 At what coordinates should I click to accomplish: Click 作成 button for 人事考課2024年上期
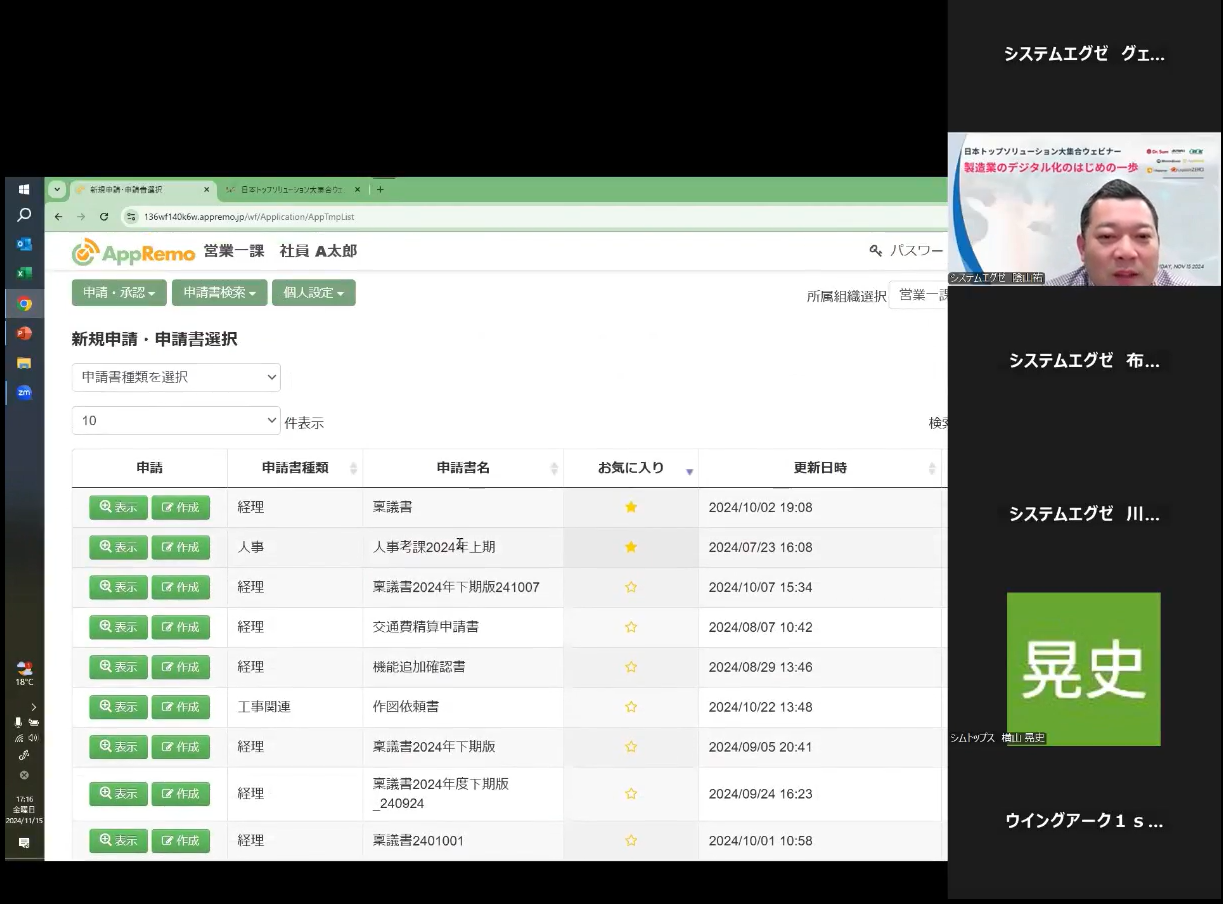(181, 547)
